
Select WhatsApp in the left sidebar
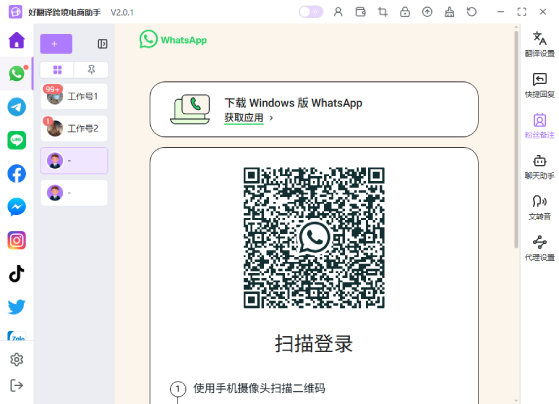pyautogui.click(x=16, y=73)
